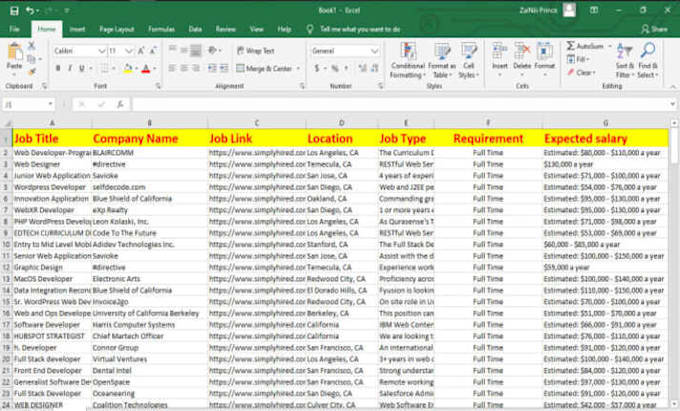Toggle Underline formatting
Viewport: 680px width, 411px height.
click(x=82, y=68)
